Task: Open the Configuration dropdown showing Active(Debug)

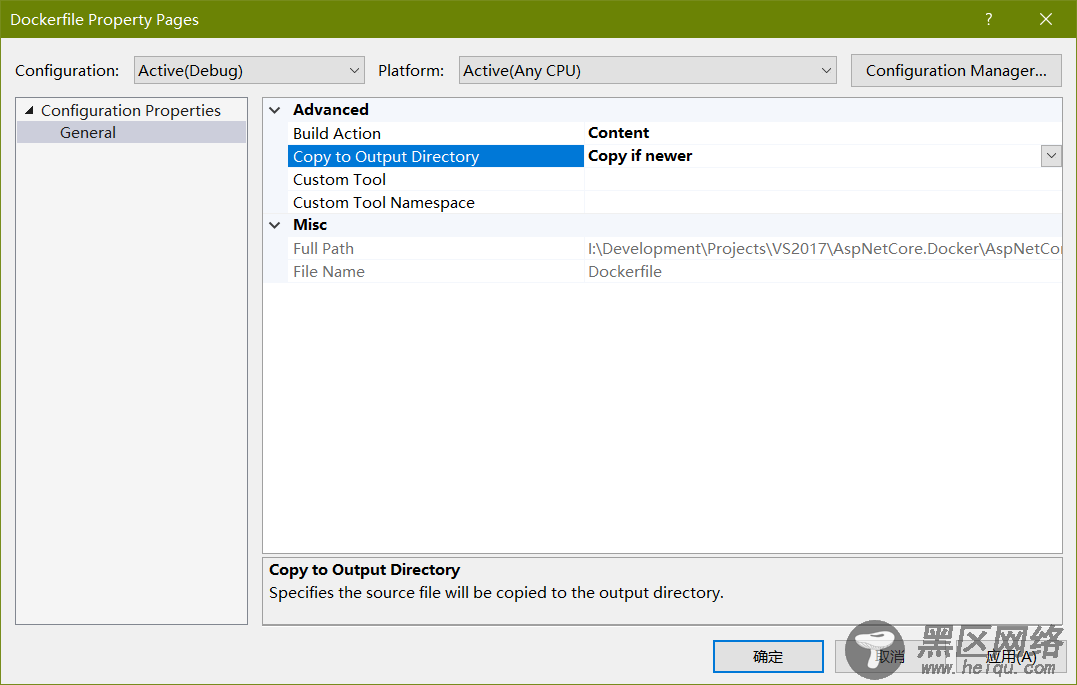Action: click(249, 71)
